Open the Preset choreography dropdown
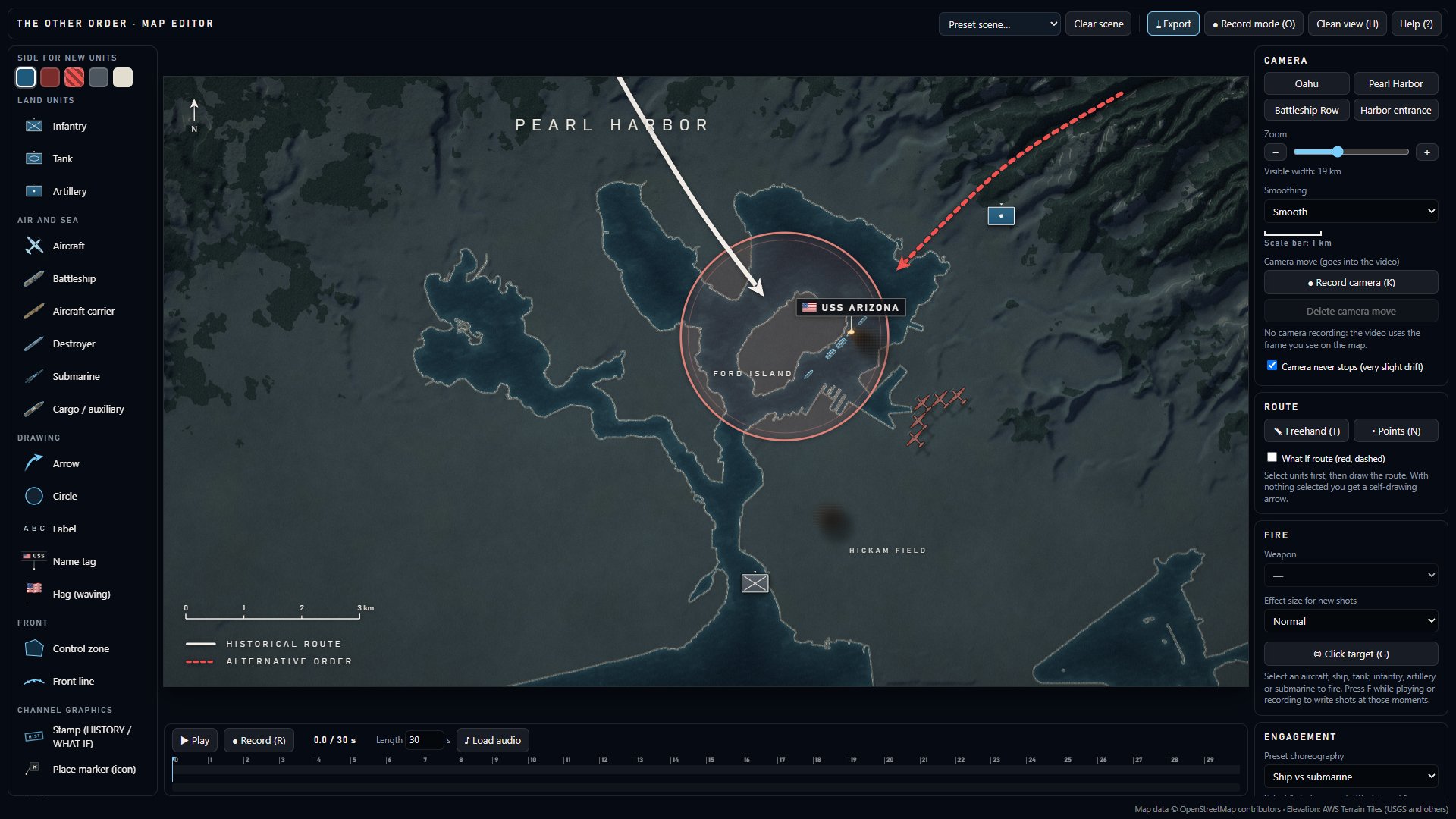 [1351, 777]
